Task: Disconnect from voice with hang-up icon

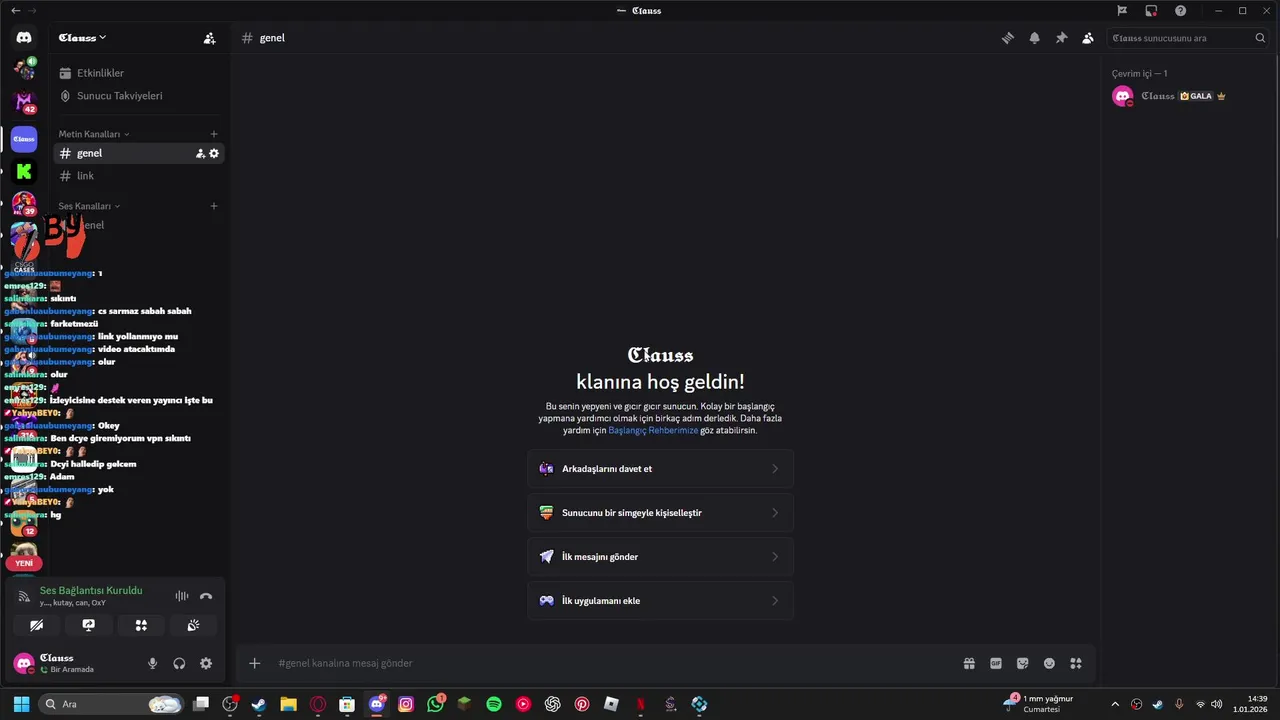Action: 206,596
